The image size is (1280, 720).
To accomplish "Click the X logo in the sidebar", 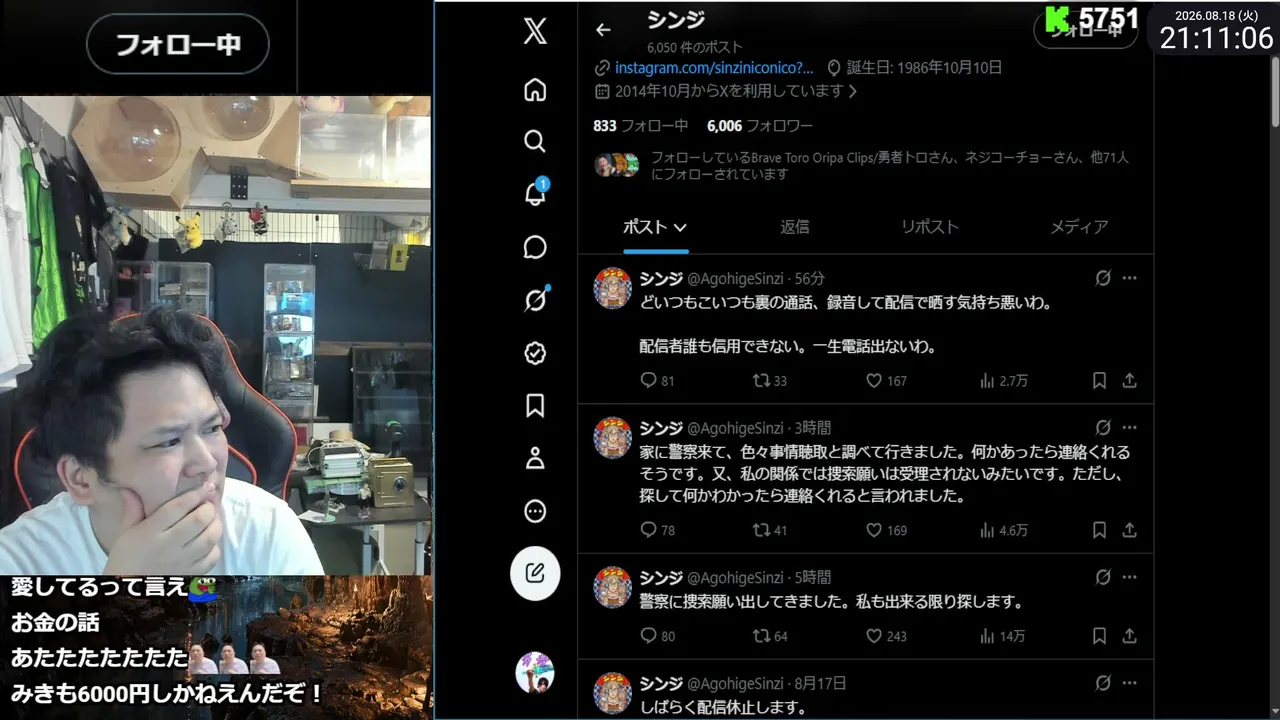I will click(535, 32).
